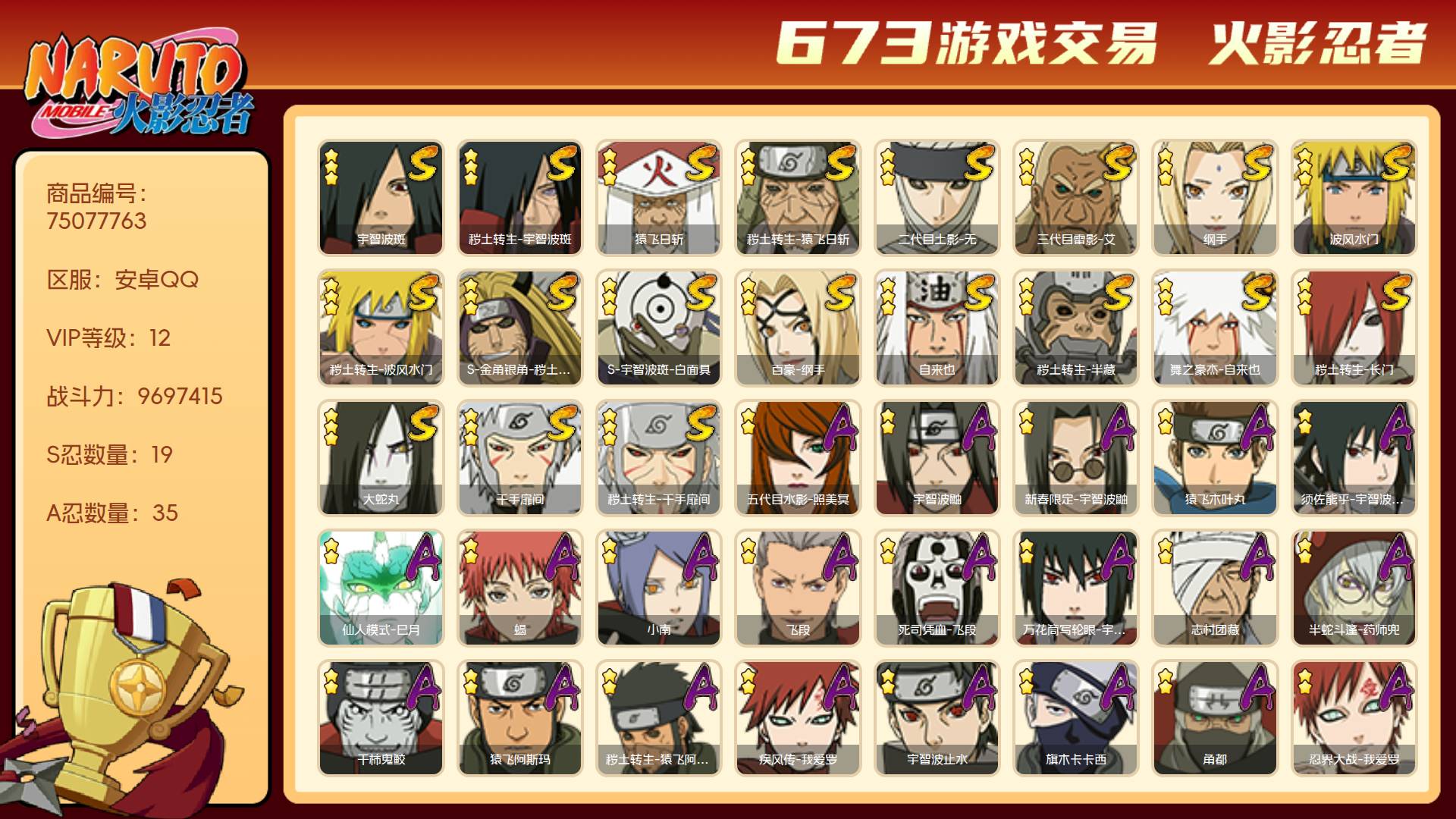Select the S-宇智波斑-白面具 masked portrait
Viewport: 1456px width, 819px height.
(x=658, y=328)
